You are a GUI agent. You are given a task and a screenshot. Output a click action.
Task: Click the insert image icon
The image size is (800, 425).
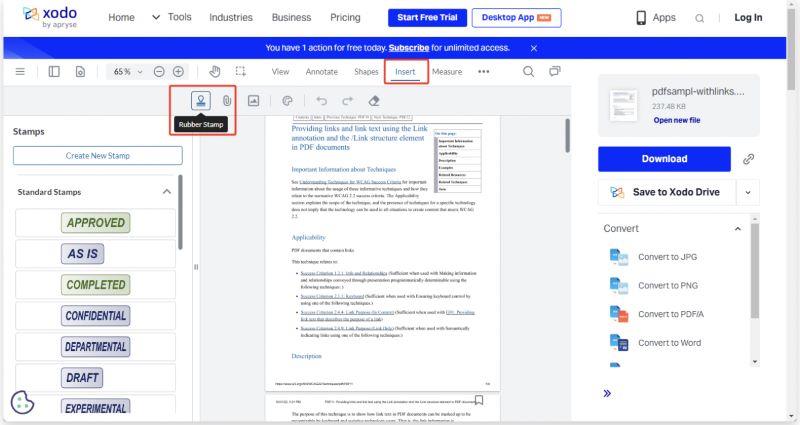254,100
